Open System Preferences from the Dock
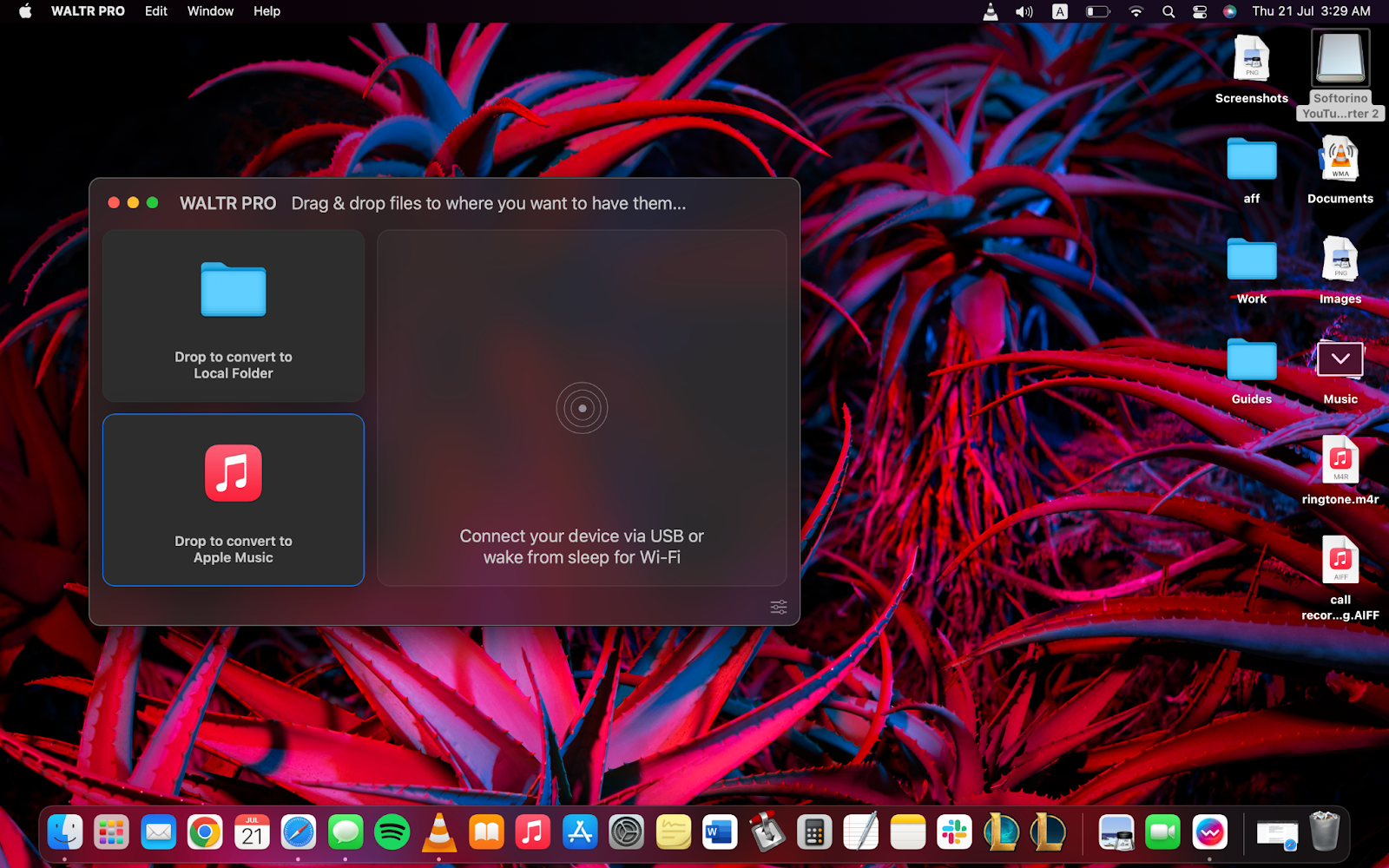The image size is (1389, 868). click(627, 833)
